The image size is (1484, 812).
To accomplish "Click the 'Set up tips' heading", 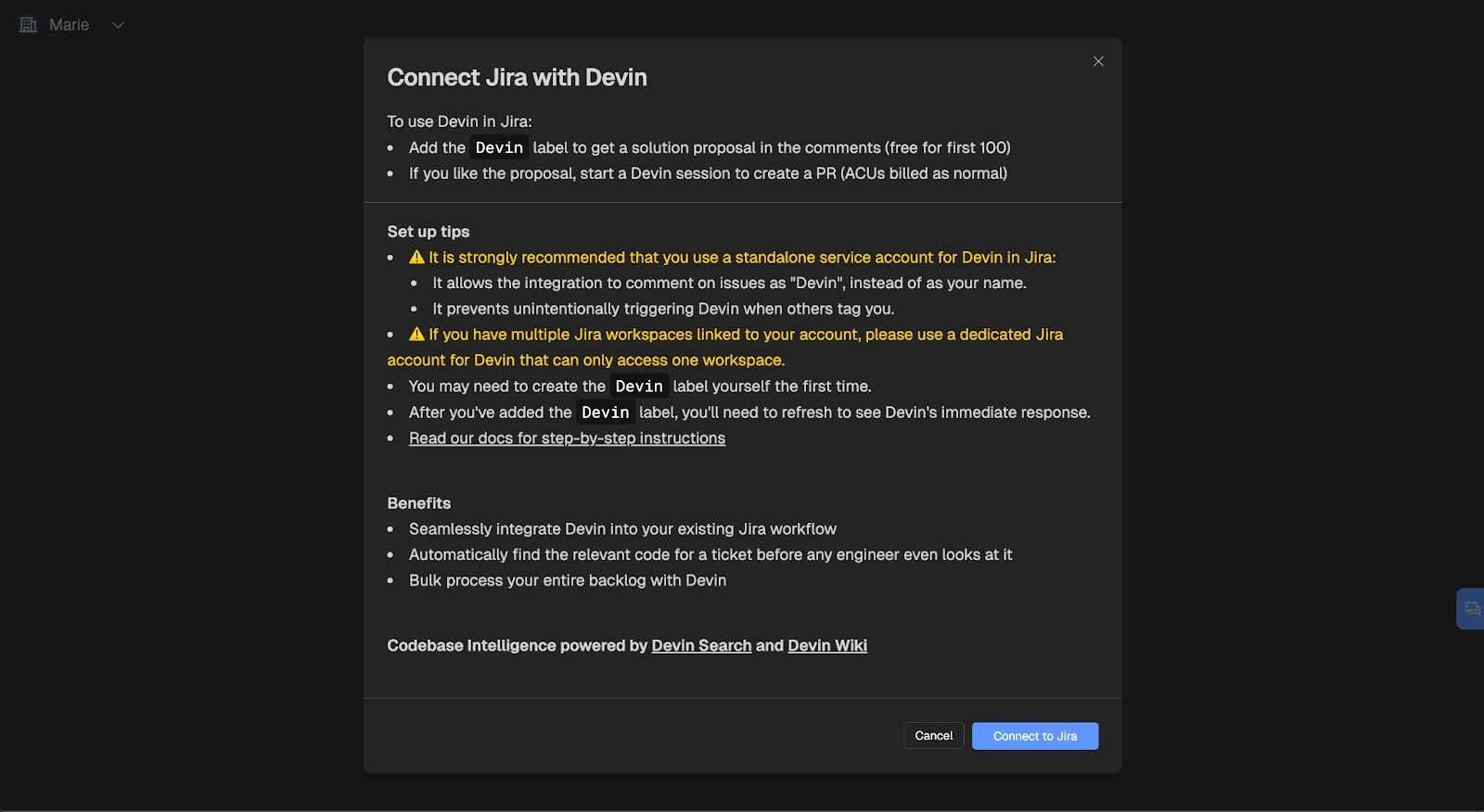I will 429,232.
